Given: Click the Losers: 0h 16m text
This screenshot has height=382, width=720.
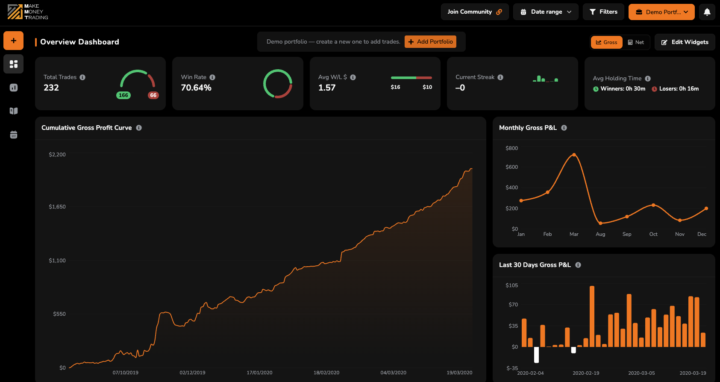Looking at the screenshot, I should pos(679,89).
